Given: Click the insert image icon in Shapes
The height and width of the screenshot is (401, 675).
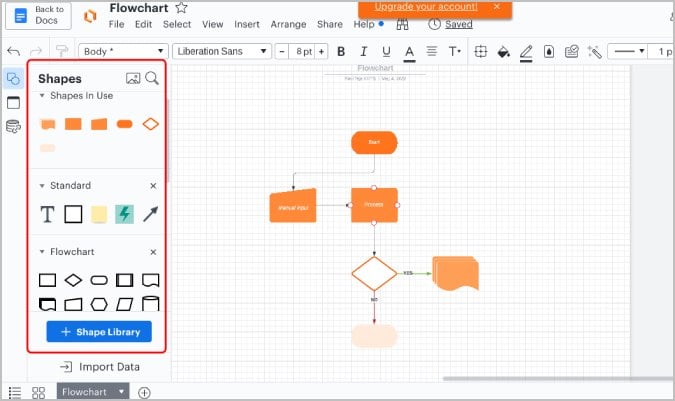Looking at the screenshot, I should coord(133,78).
